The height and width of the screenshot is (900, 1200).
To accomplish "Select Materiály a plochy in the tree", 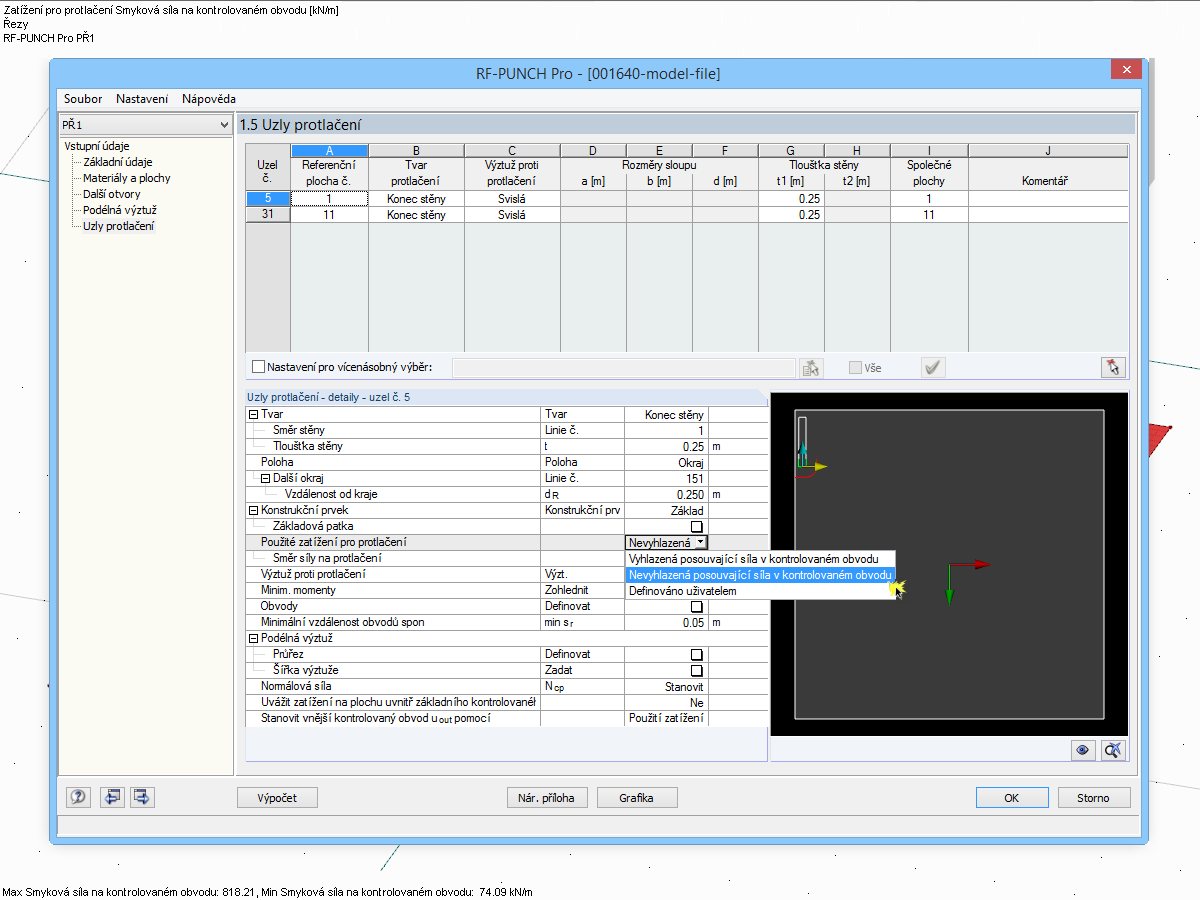I will pyautogui.click(x=127, y=178).
